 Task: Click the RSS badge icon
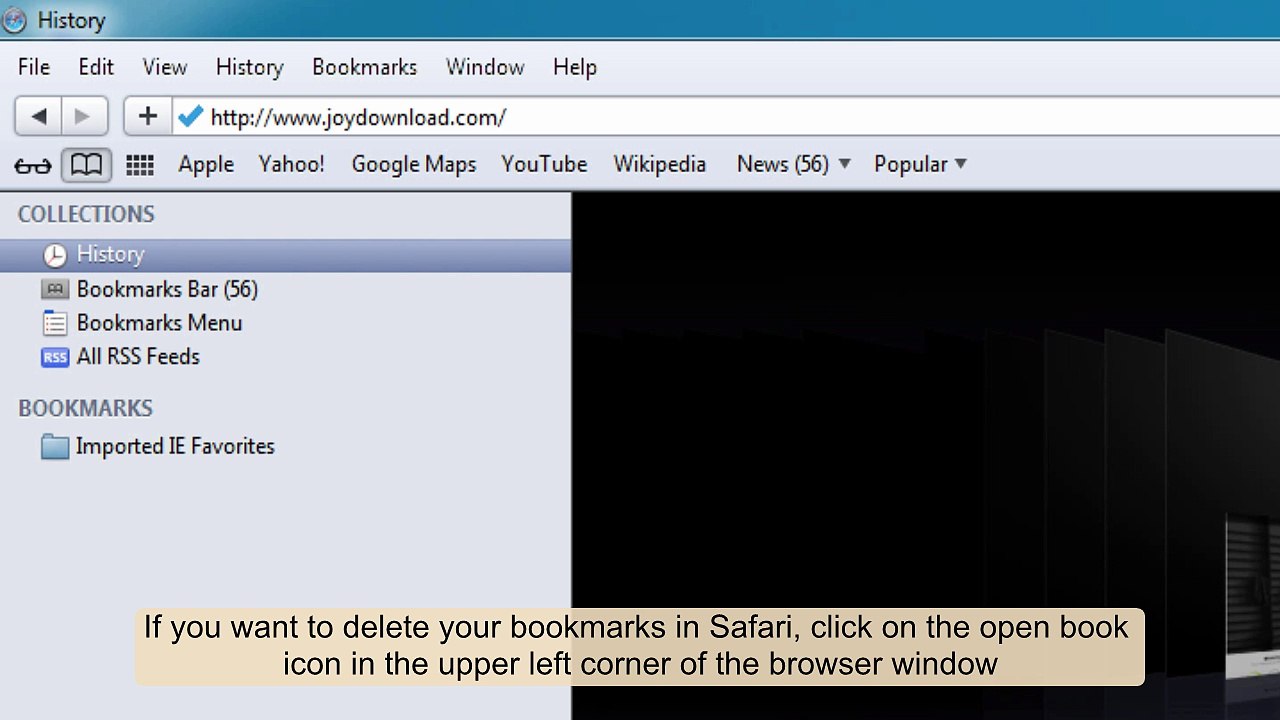pyautogui.click(x=55, y=357)
